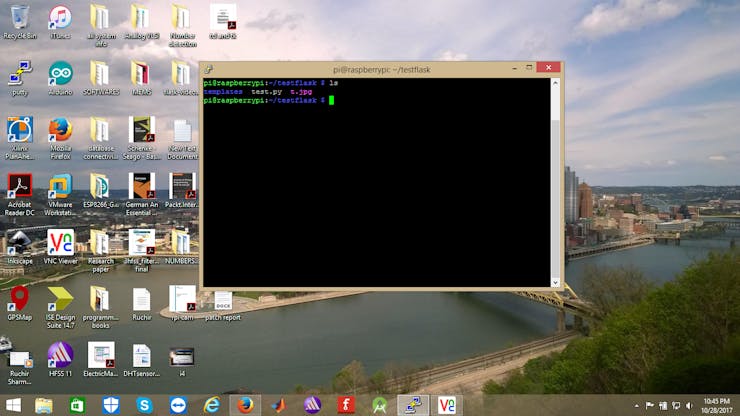
Task: Select the German An Essential PDF
Action: click(x=142, y=194)
